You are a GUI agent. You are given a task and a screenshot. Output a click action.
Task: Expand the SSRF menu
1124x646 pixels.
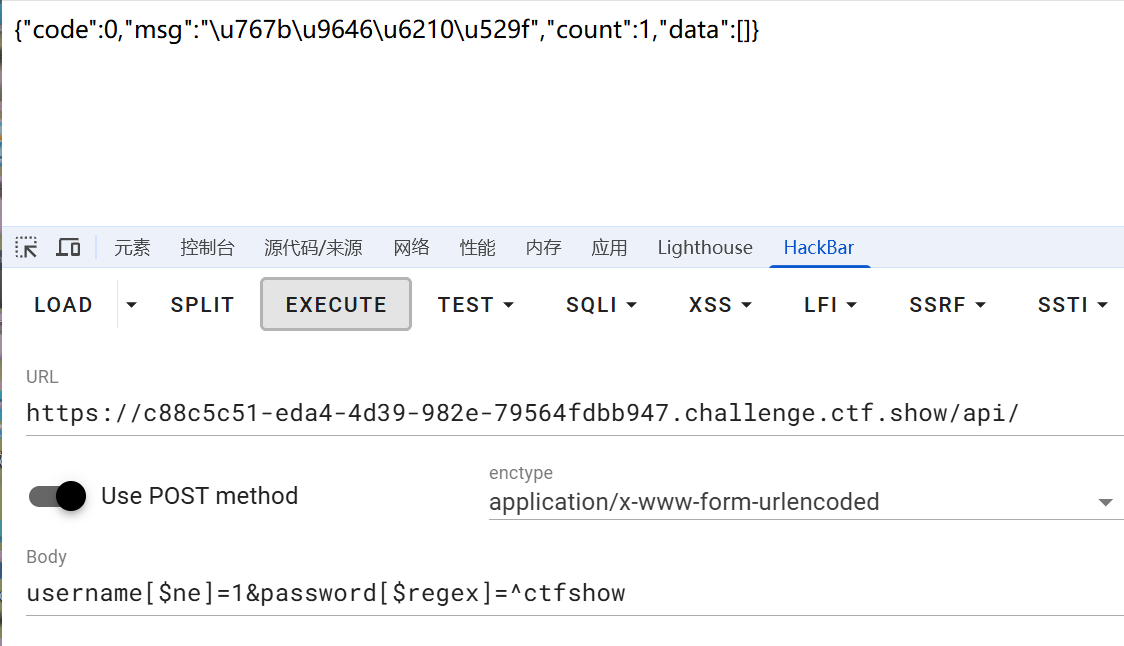coord(947,305)
